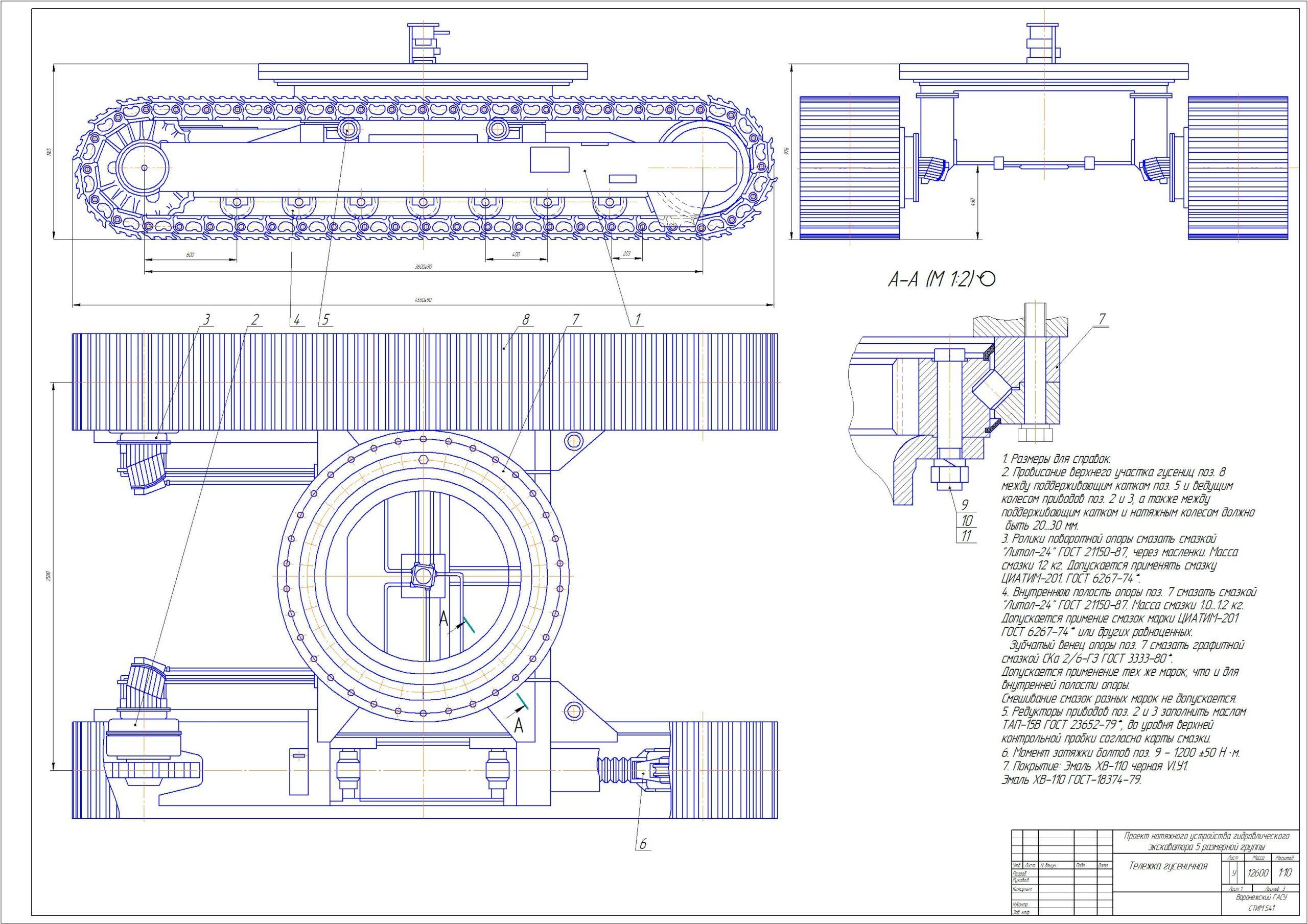This screenshot has height=924, width=1308.
Task: Click position number 11 in section view
Action: pyautogui.click(x=966, y=535)
